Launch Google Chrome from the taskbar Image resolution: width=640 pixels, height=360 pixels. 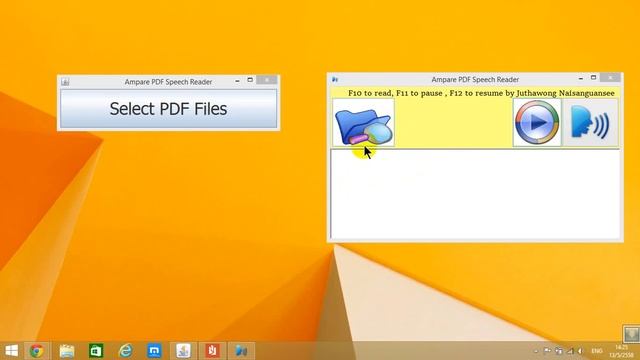pos(37,351)
